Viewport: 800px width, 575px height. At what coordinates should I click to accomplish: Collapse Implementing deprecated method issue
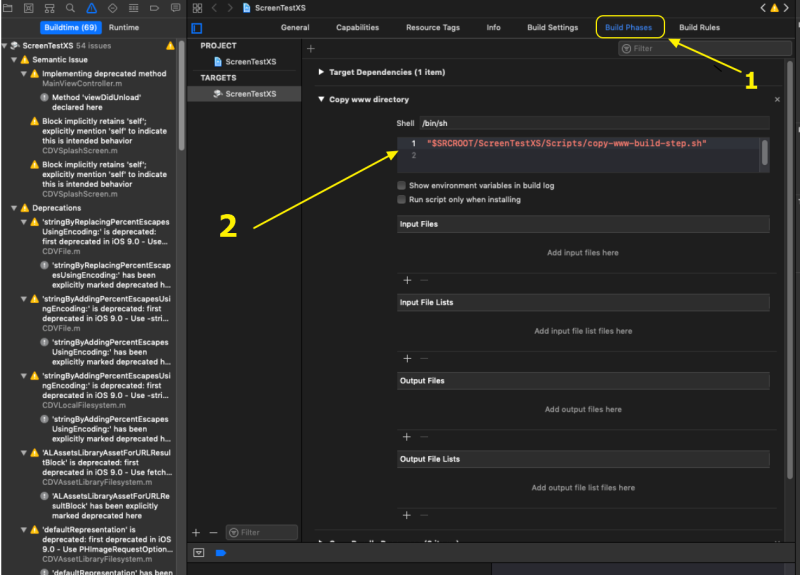coord(24,73)
